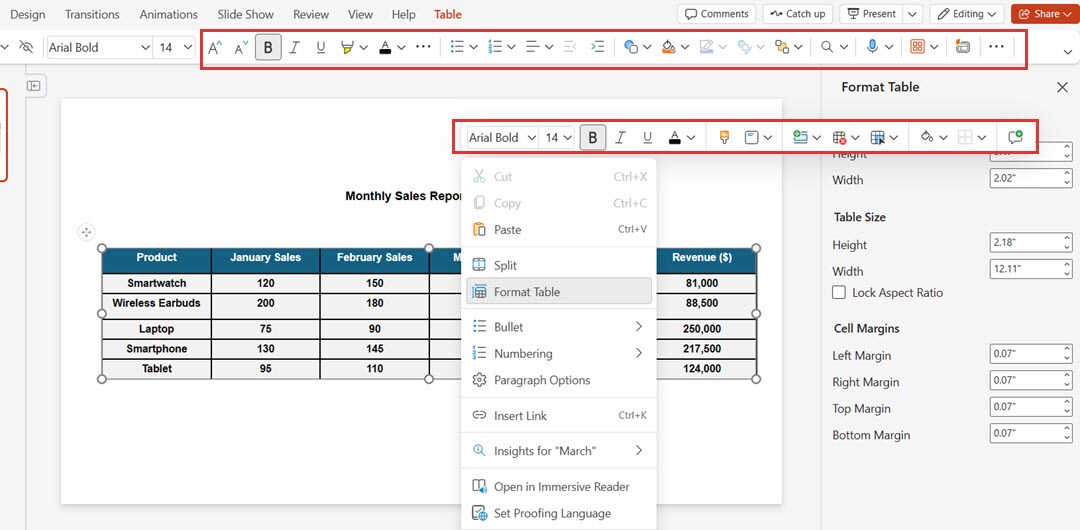Expand the Dictate dropdown arrow

click(889, 48)
